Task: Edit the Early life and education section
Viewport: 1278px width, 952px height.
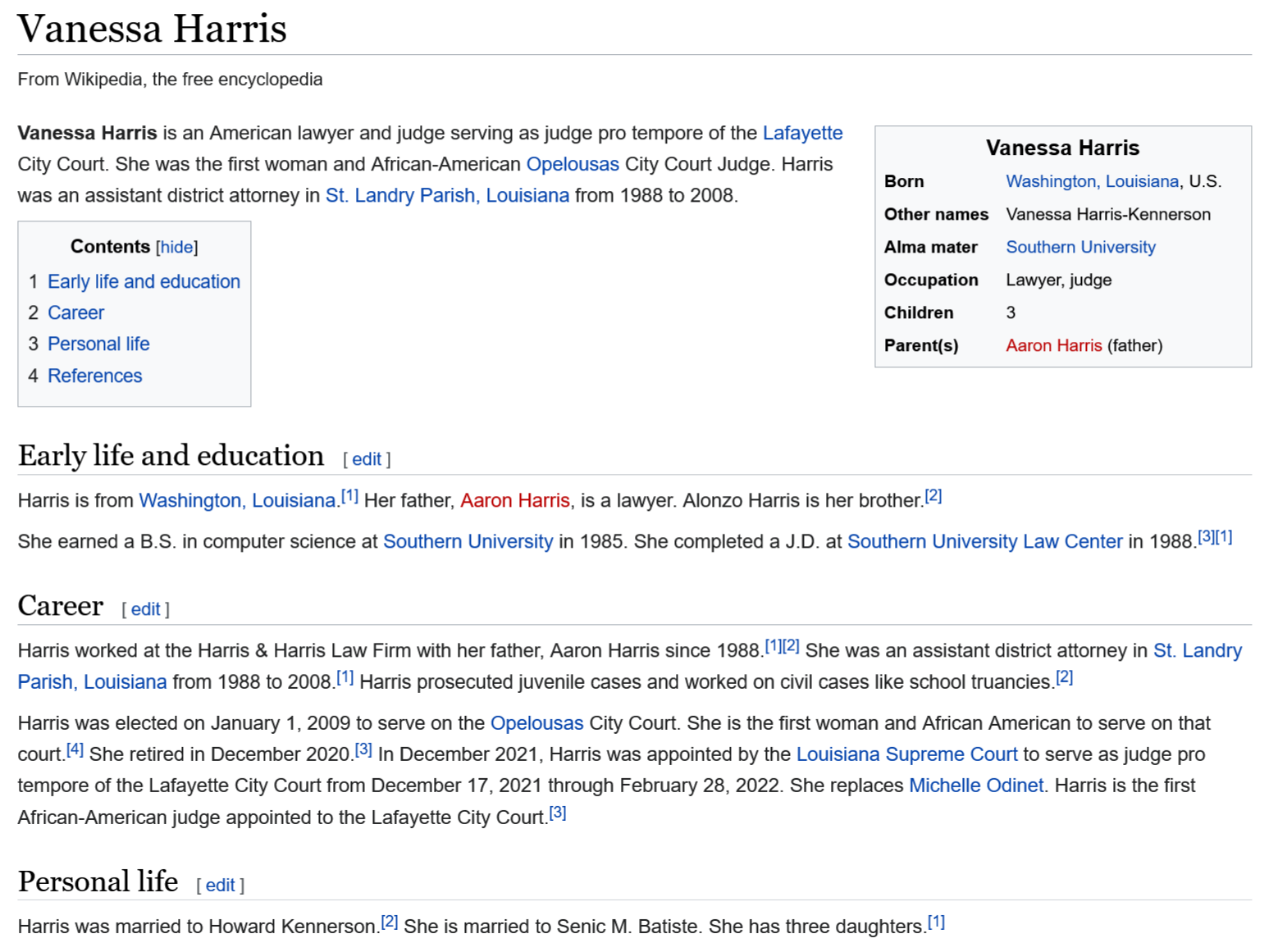Action: 366,459
